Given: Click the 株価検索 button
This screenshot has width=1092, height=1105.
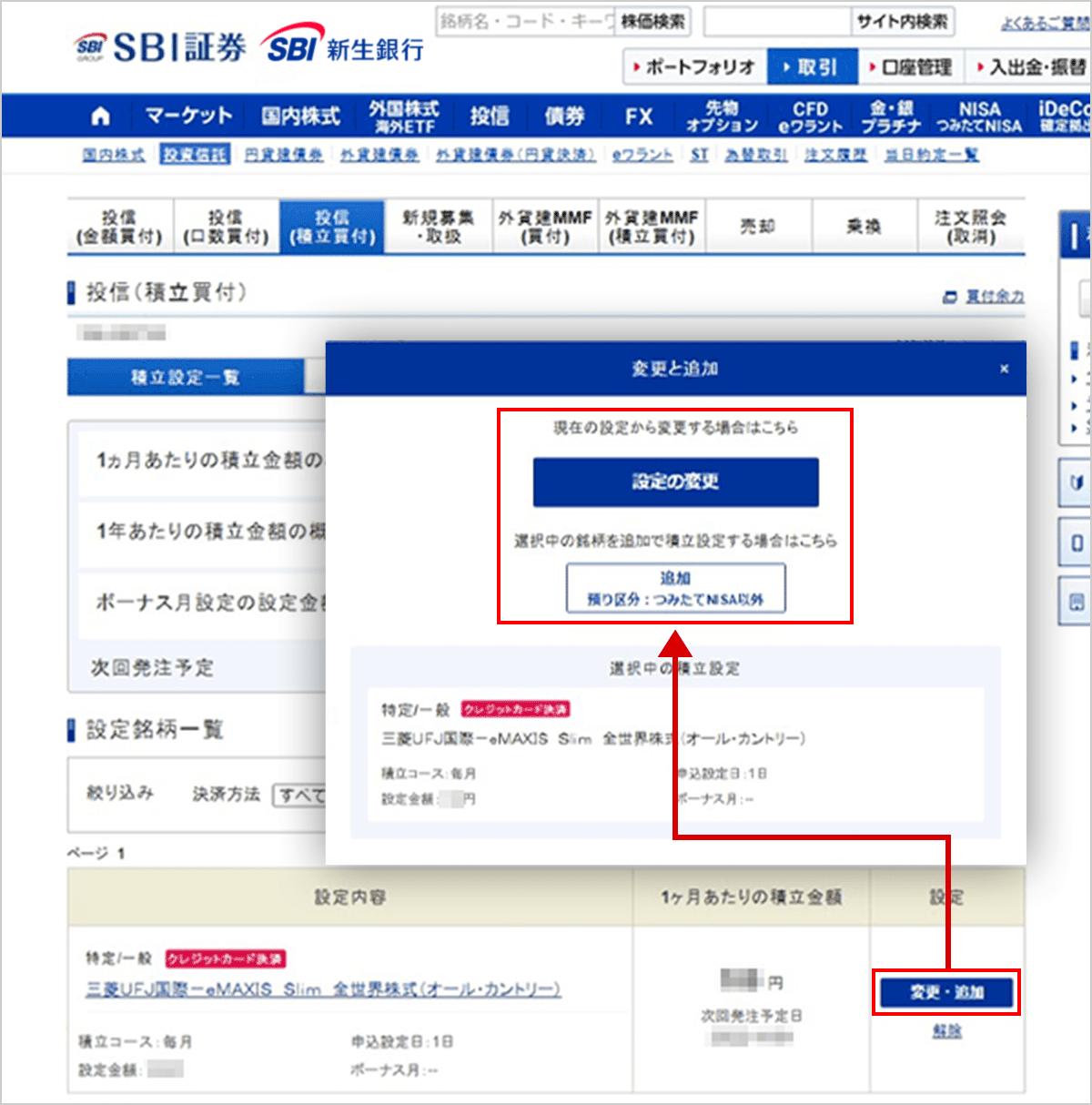Looking at the screenshot, I should tap(653, 21).
